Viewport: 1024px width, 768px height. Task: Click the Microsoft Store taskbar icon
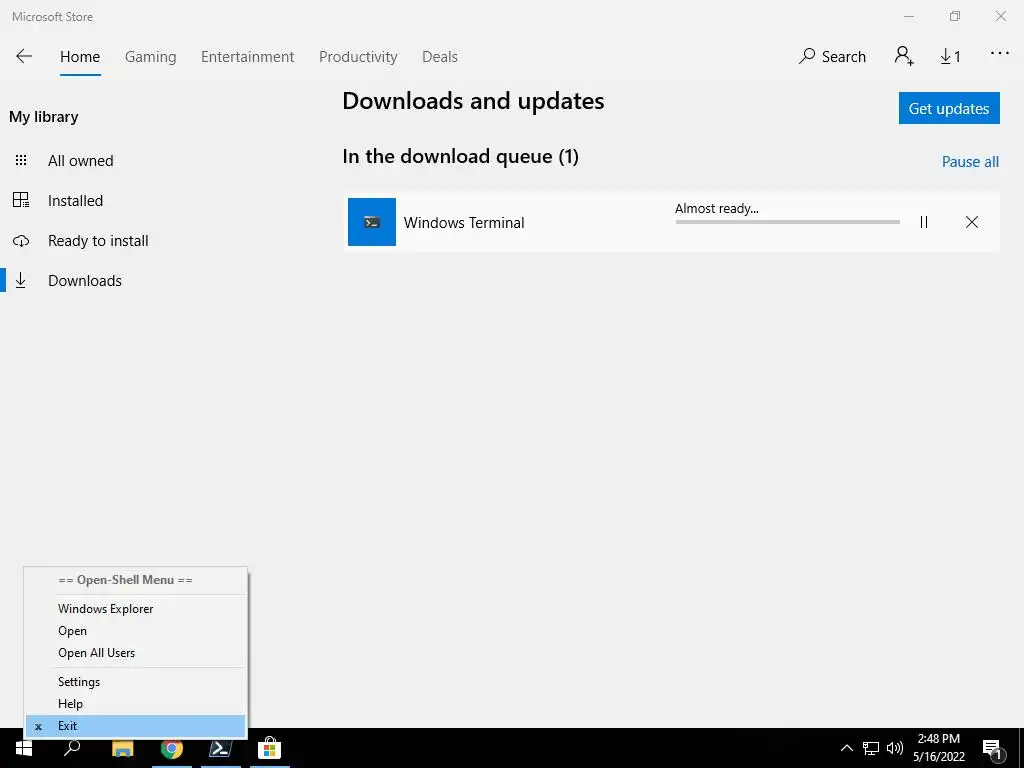269,748
